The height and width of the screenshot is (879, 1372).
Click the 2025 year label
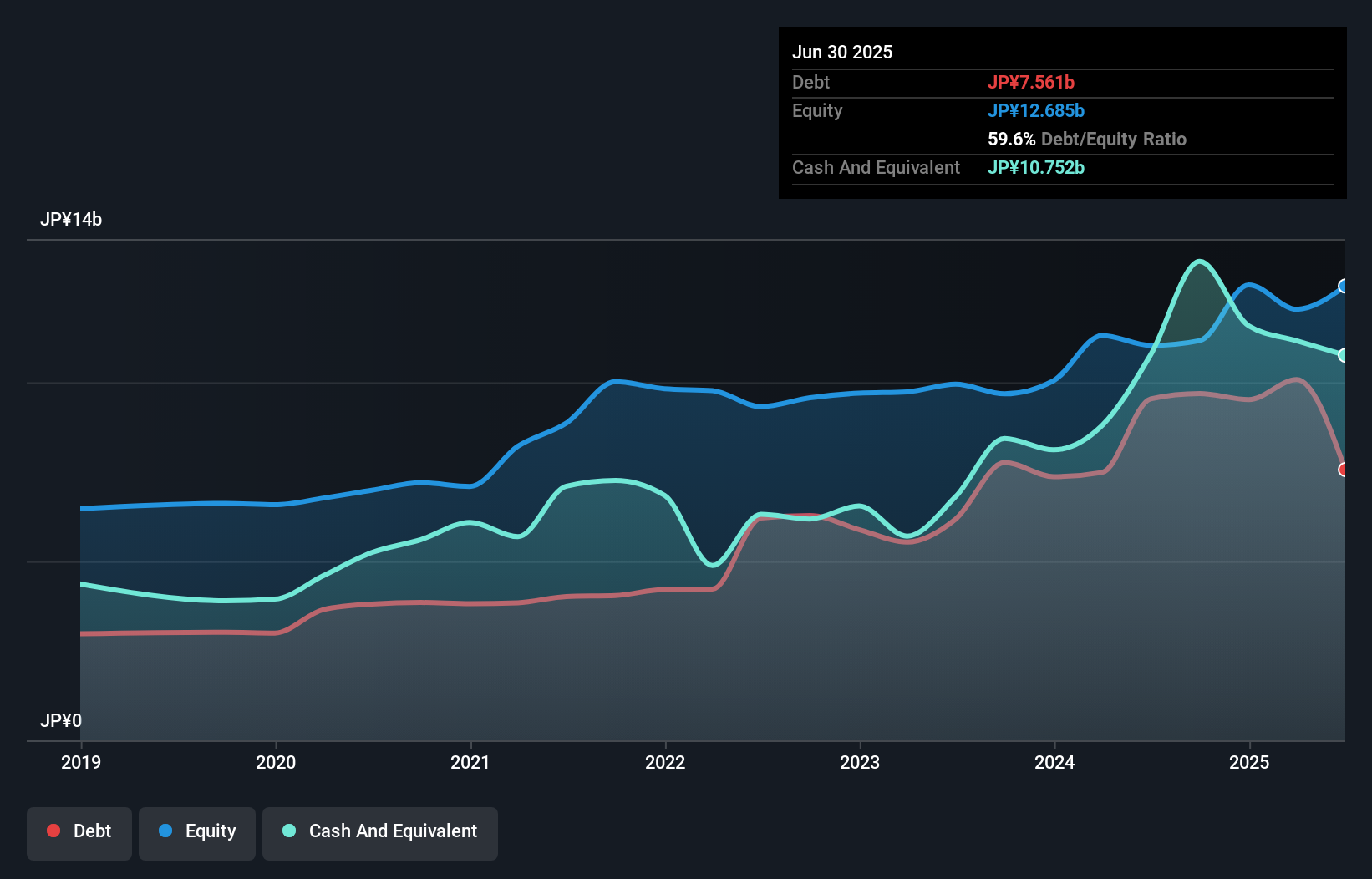pyautogui.click(x=1249, y=762)
